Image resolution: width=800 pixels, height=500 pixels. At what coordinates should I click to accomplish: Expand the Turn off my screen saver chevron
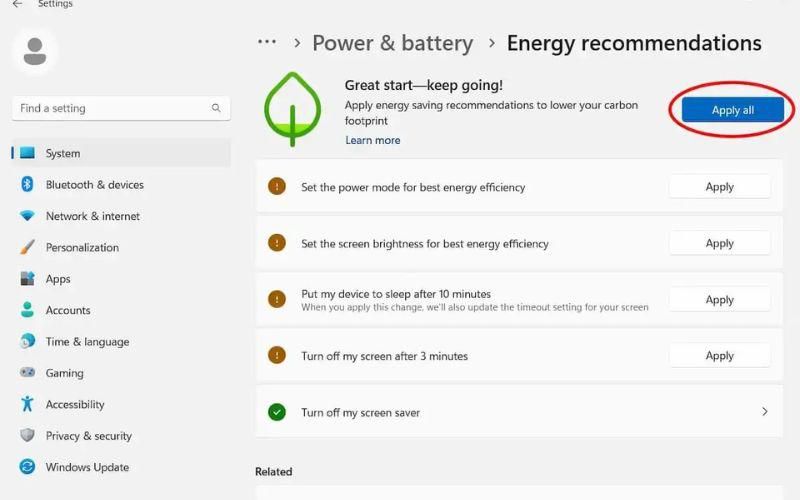(764, 411)
